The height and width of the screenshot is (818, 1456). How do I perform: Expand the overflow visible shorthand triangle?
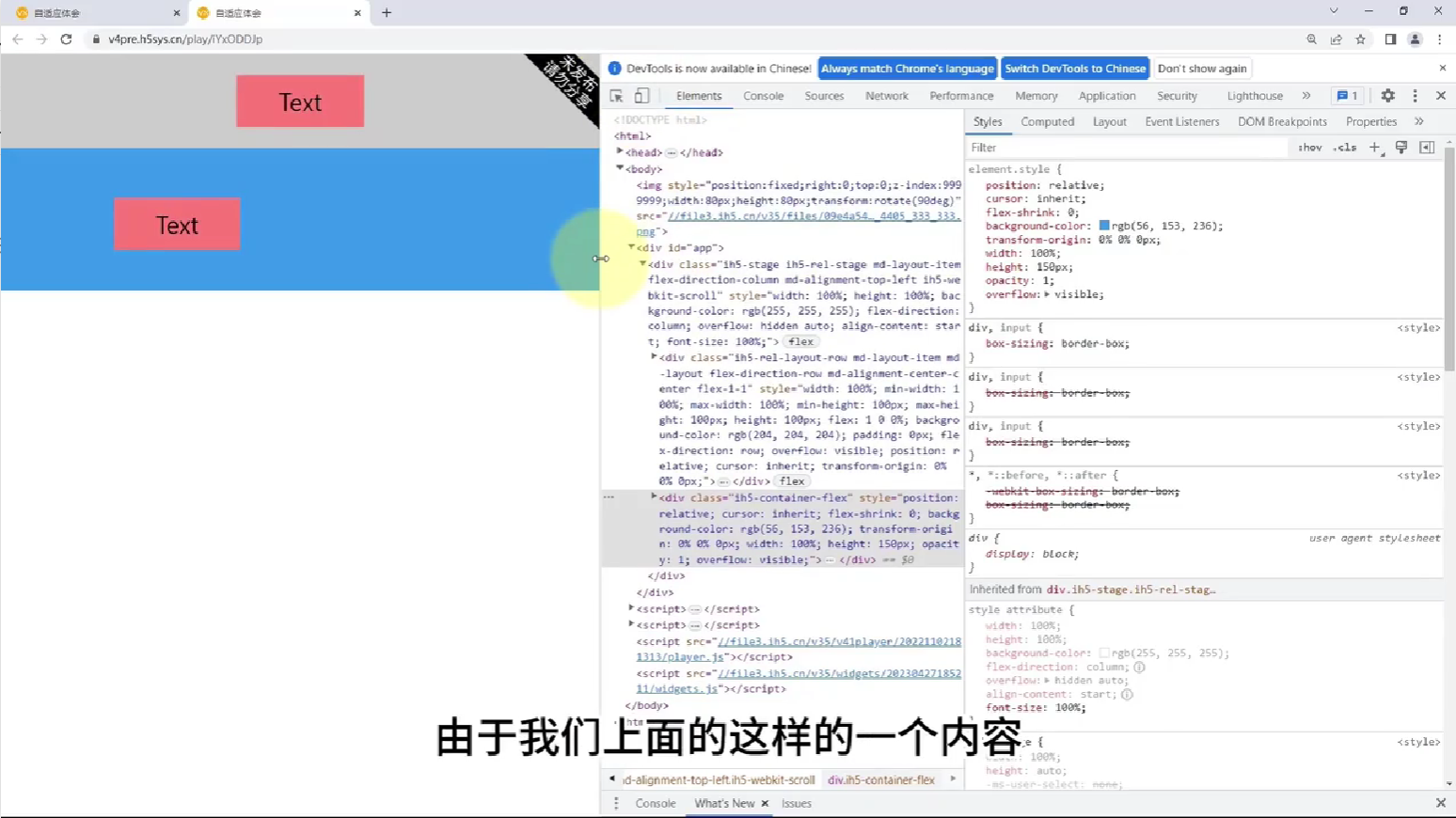(x=1047, y=294)
